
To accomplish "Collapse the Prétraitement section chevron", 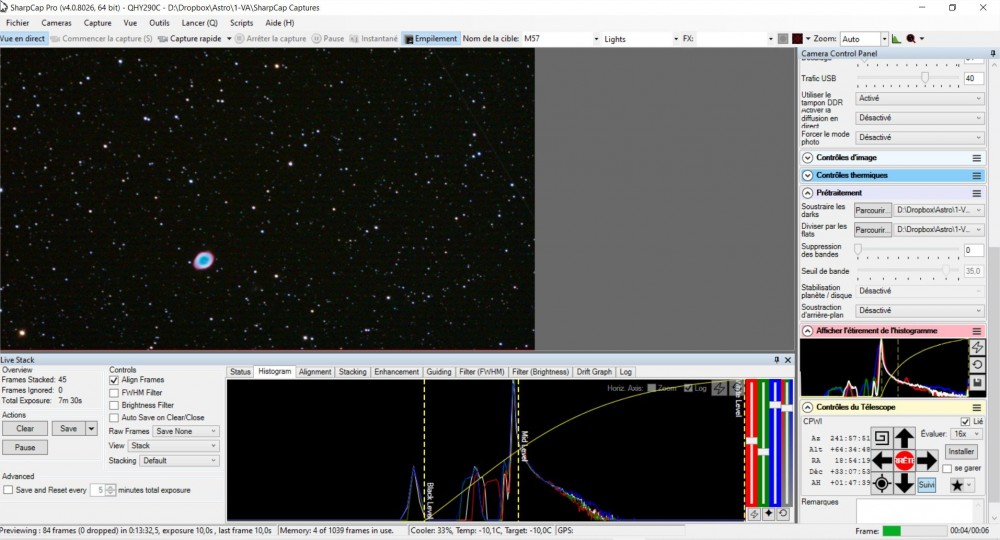I will [x=807, y=193].
